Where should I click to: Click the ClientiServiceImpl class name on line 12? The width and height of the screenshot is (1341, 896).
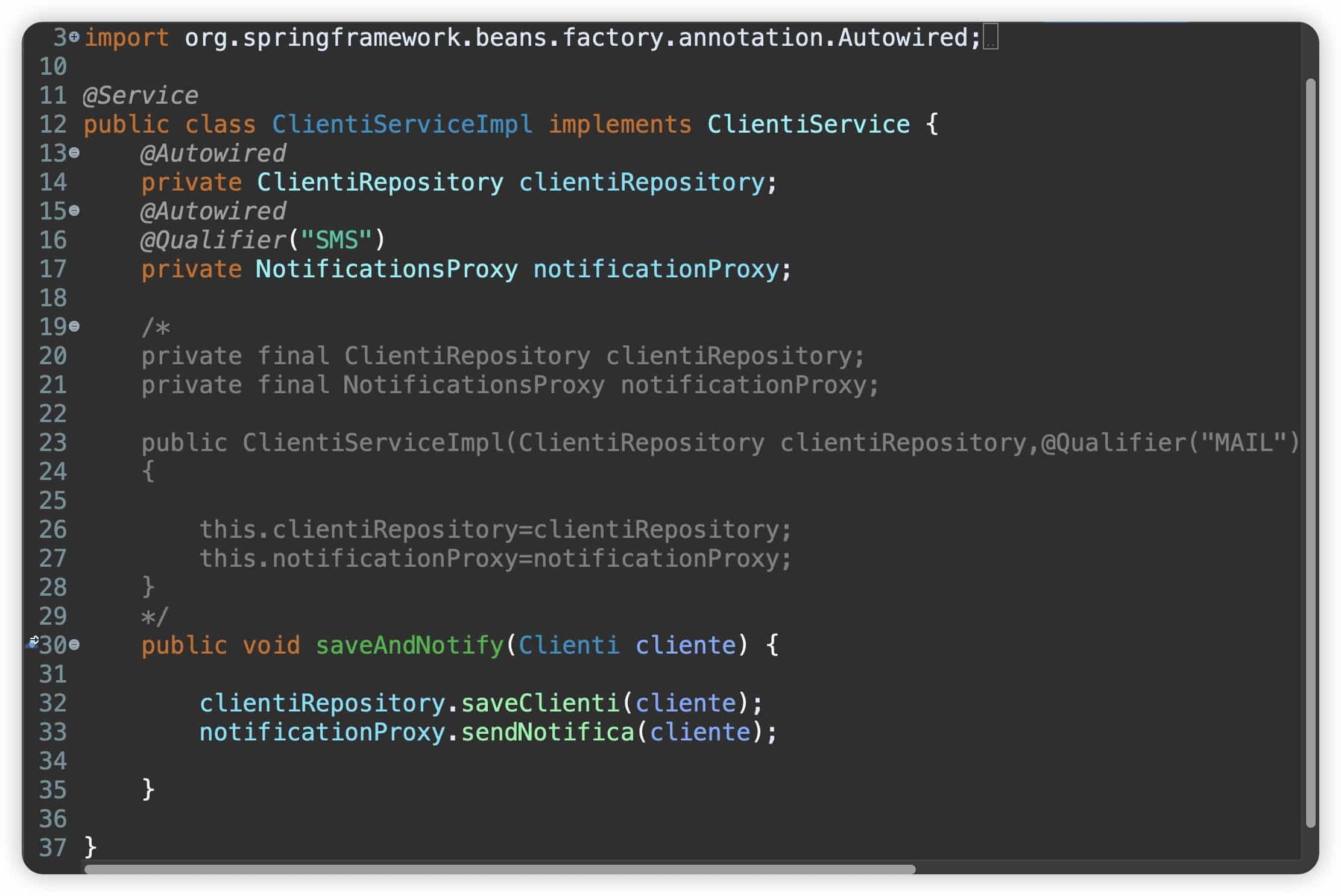point(402,124)
